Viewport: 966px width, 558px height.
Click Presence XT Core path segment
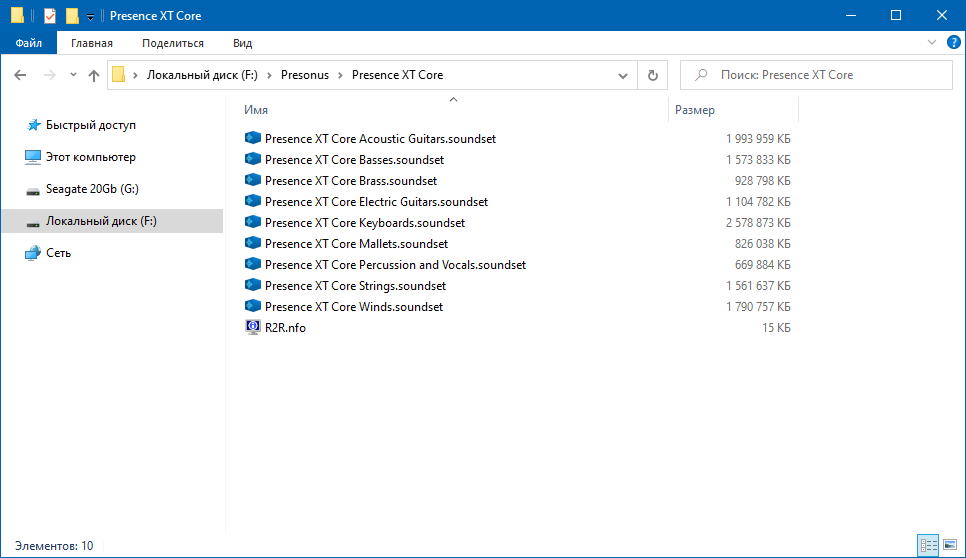[x=397, y=75]
